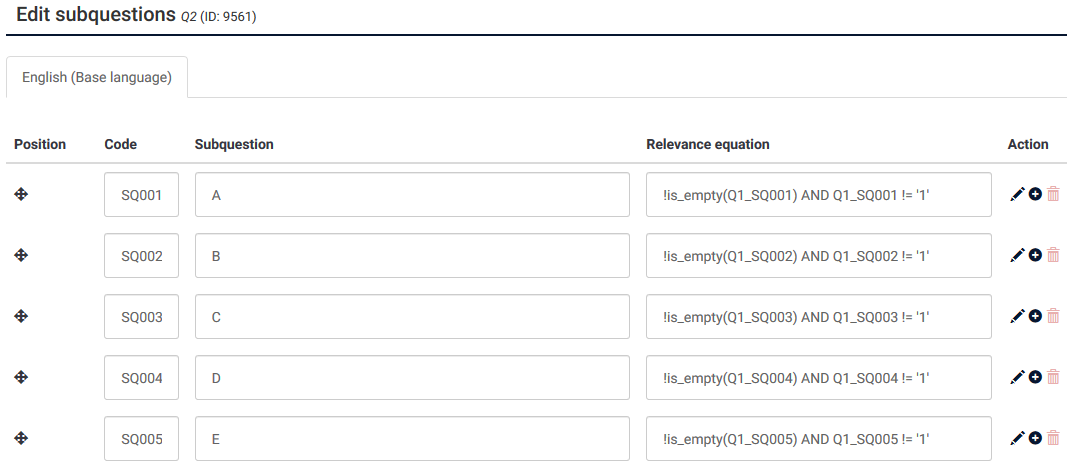This screenshot has width=1067, height=467.
Task: Click the SQ001 code field
Action: click(x=141, y=195)
